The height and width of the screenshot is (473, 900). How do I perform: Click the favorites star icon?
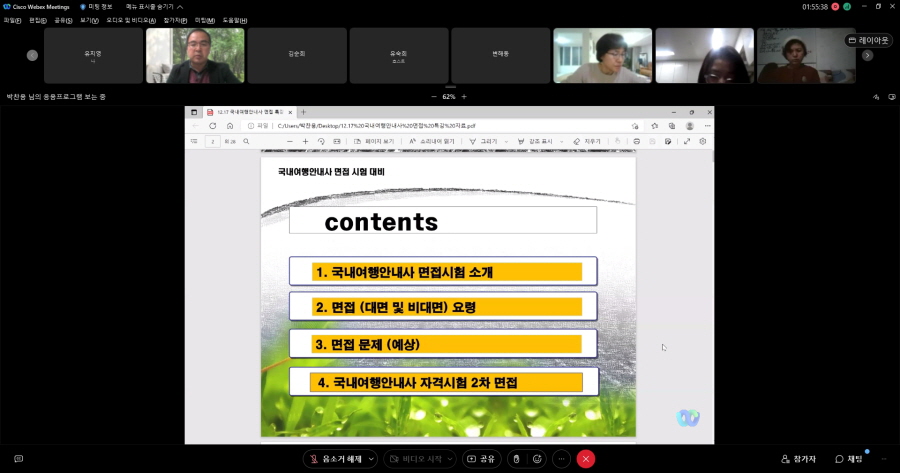(x=654, y=126)
